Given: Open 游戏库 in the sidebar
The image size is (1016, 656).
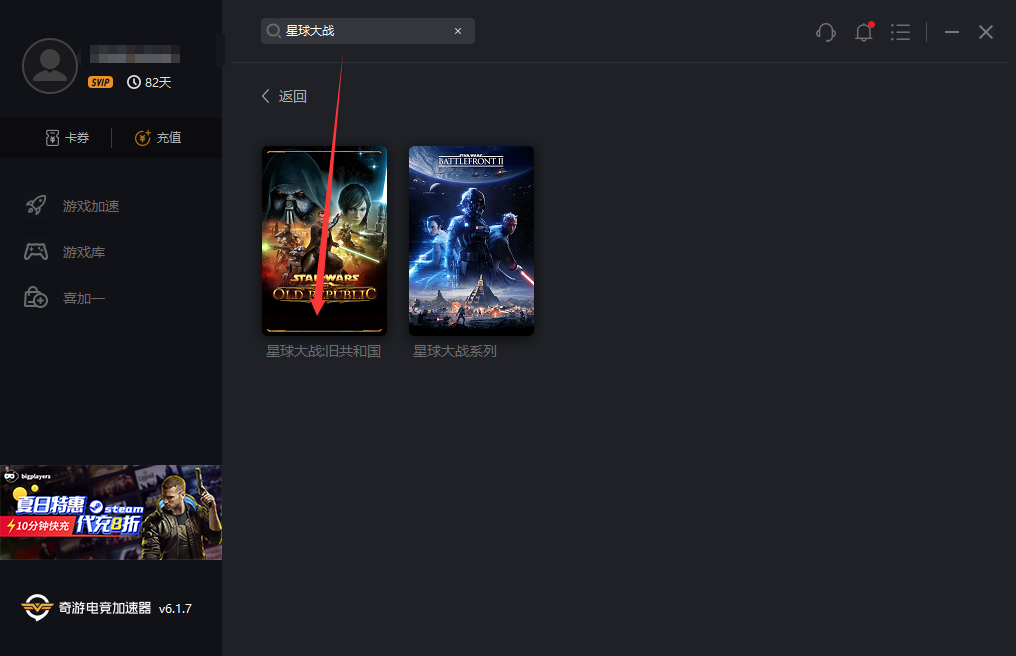Looking at the screenshot, I should coord(84,252).
